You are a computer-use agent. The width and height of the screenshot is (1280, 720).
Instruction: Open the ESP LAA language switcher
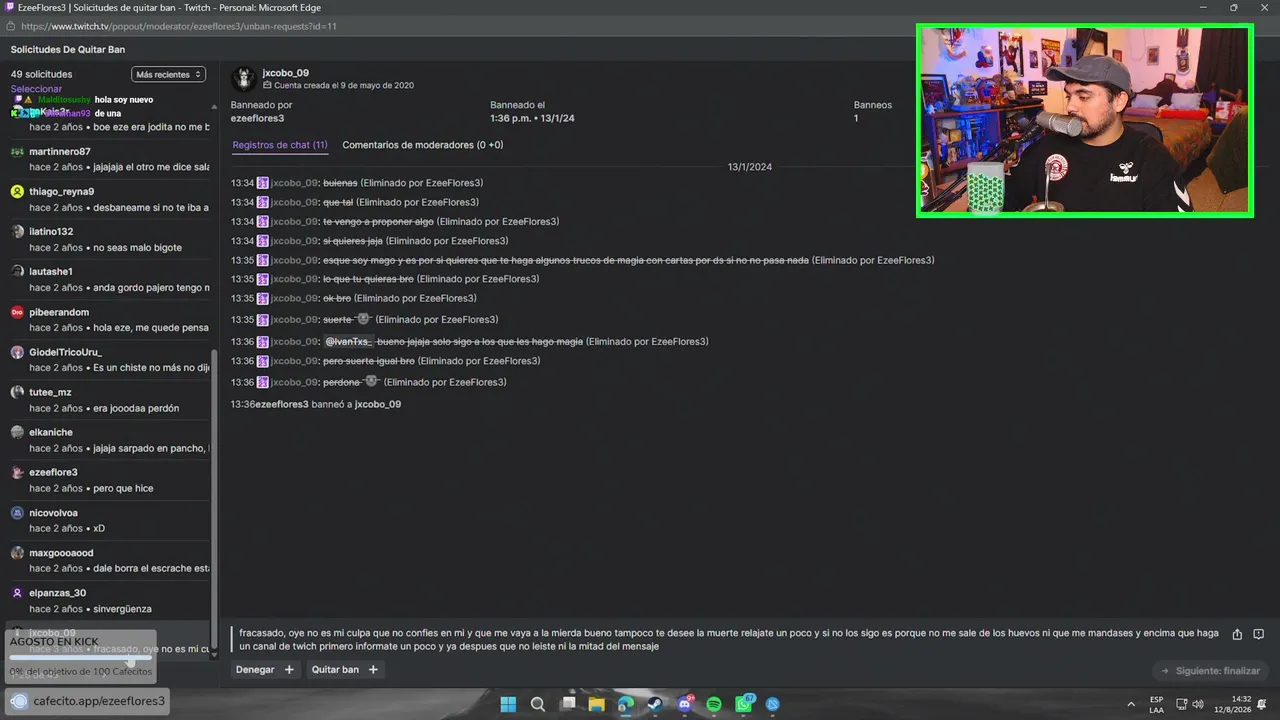pyautogui.click(x=1156, y=704)
